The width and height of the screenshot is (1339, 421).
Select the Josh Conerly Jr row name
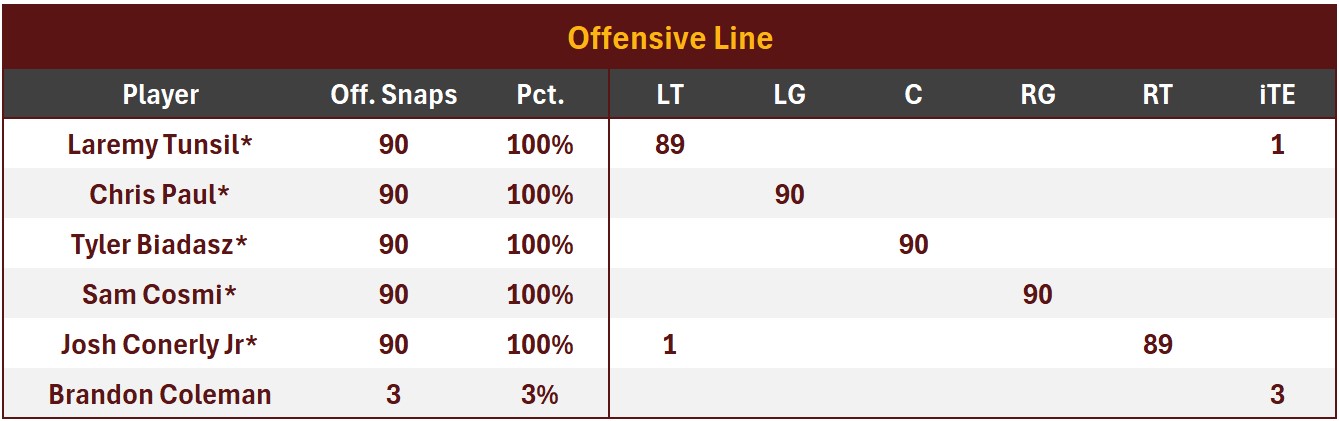coord(160,345)
